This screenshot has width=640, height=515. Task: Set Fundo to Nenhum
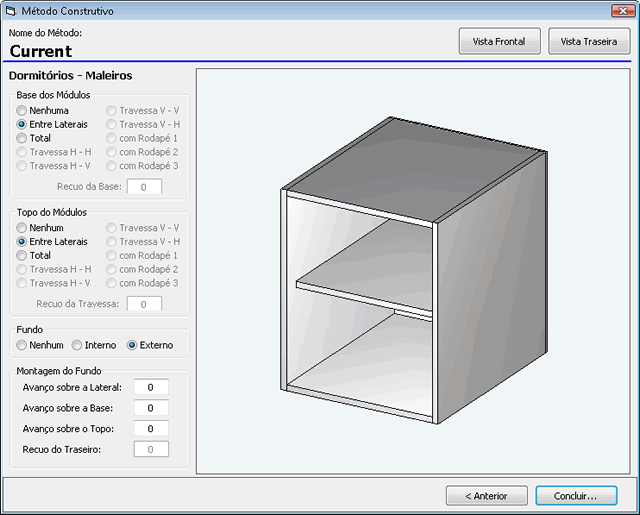(40, 345)
